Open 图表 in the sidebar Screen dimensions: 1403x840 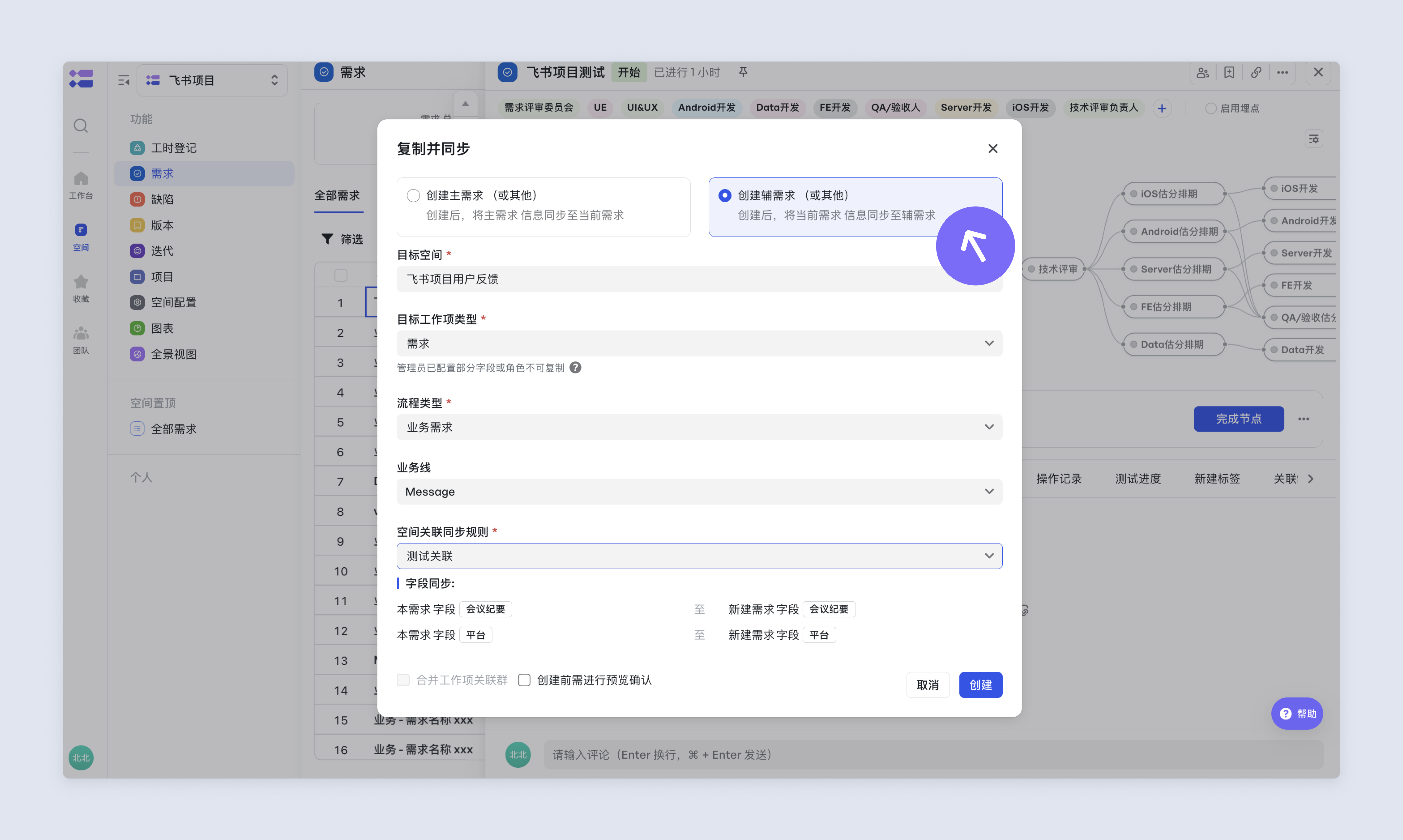click(x=204, y=328)
